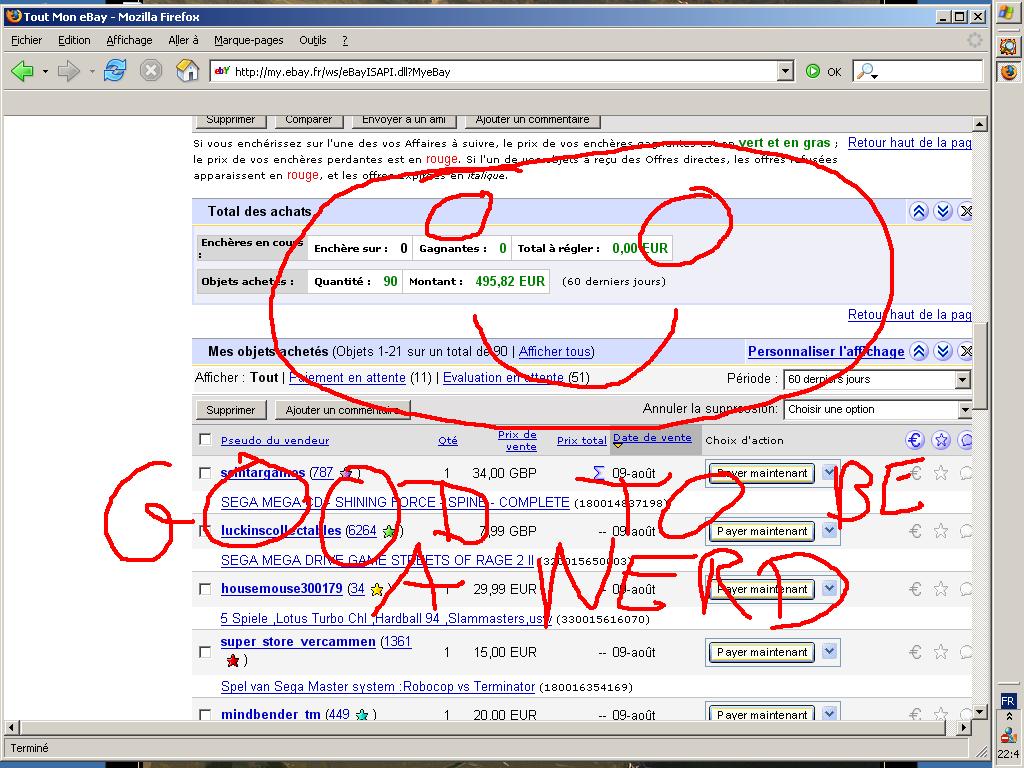The height and width of the screenshot is (768, 1024).
Task: Click the green Go button labeled OK
Action: click(x=824, y=71)
